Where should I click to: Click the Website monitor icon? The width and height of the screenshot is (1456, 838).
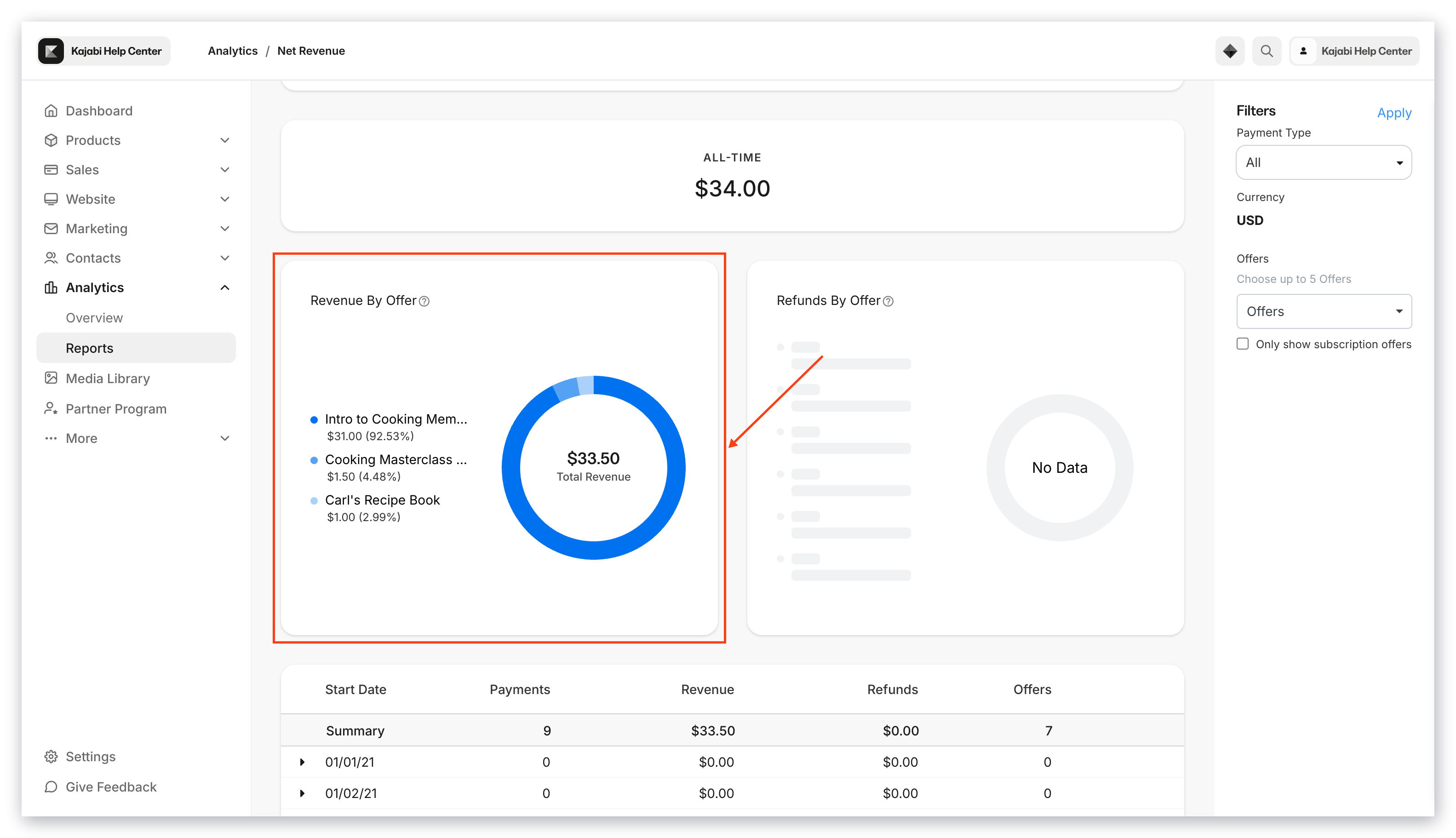pyautogui.click(x=51, y=199)
